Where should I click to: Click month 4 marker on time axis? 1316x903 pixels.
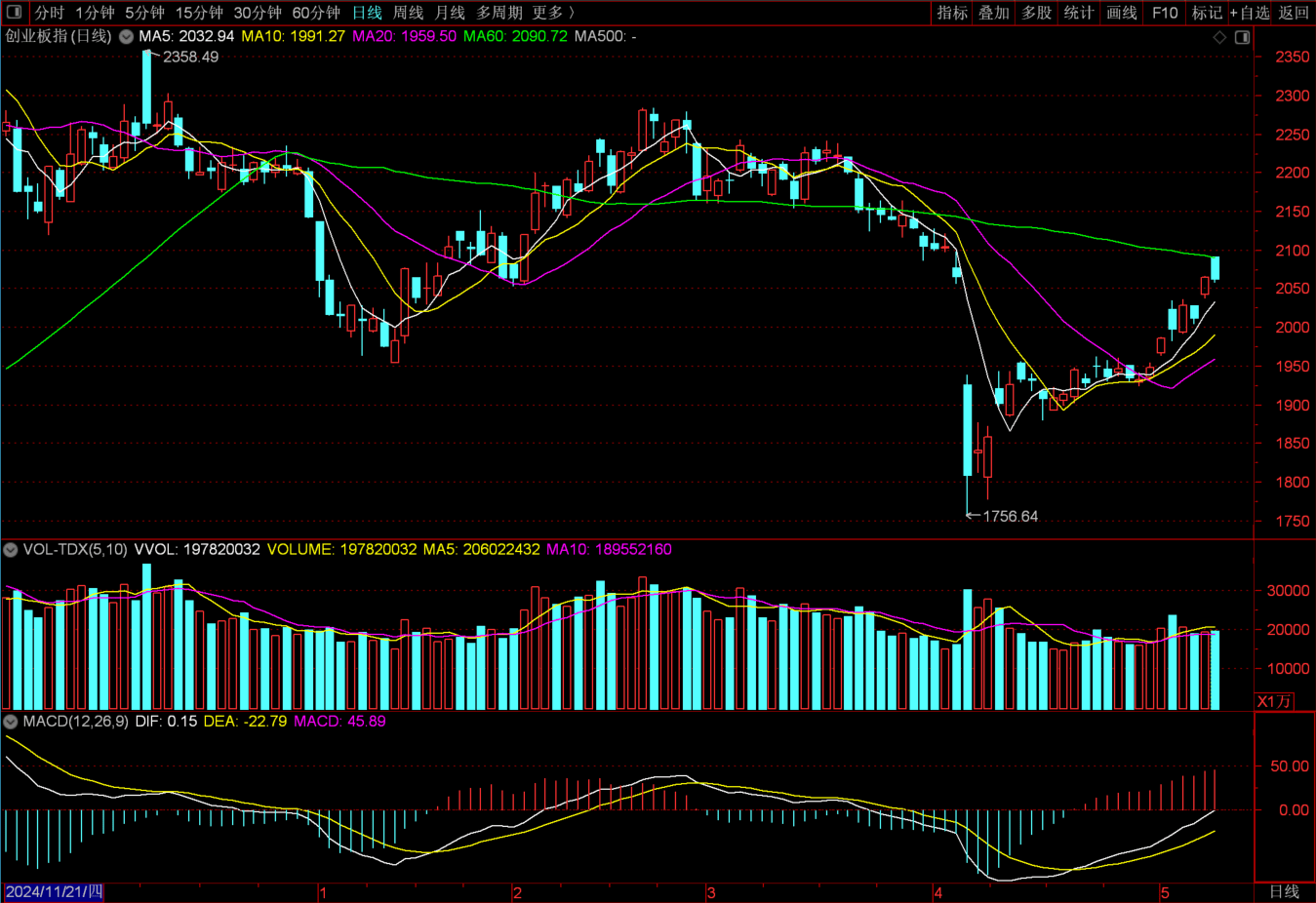pyautogui.click(x=937, y=893)
